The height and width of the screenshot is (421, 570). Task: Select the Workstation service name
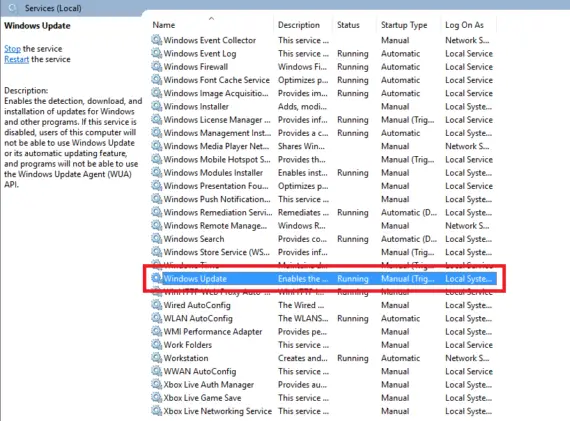(x=186, y=358)
